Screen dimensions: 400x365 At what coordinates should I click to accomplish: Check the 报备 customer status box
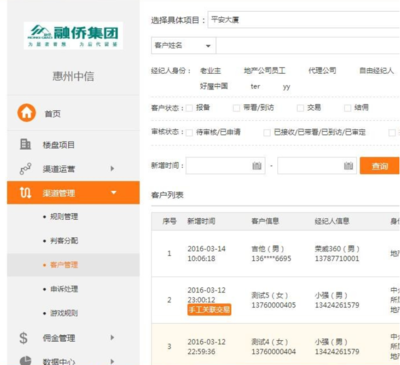189,108
